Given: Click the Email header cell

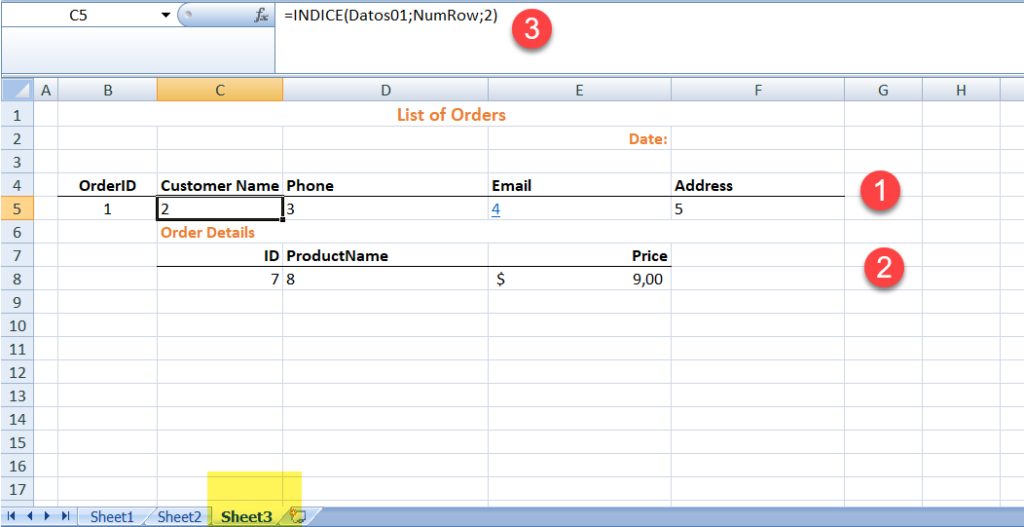Looking at the screenshot, I should click(x=579, y=185).
